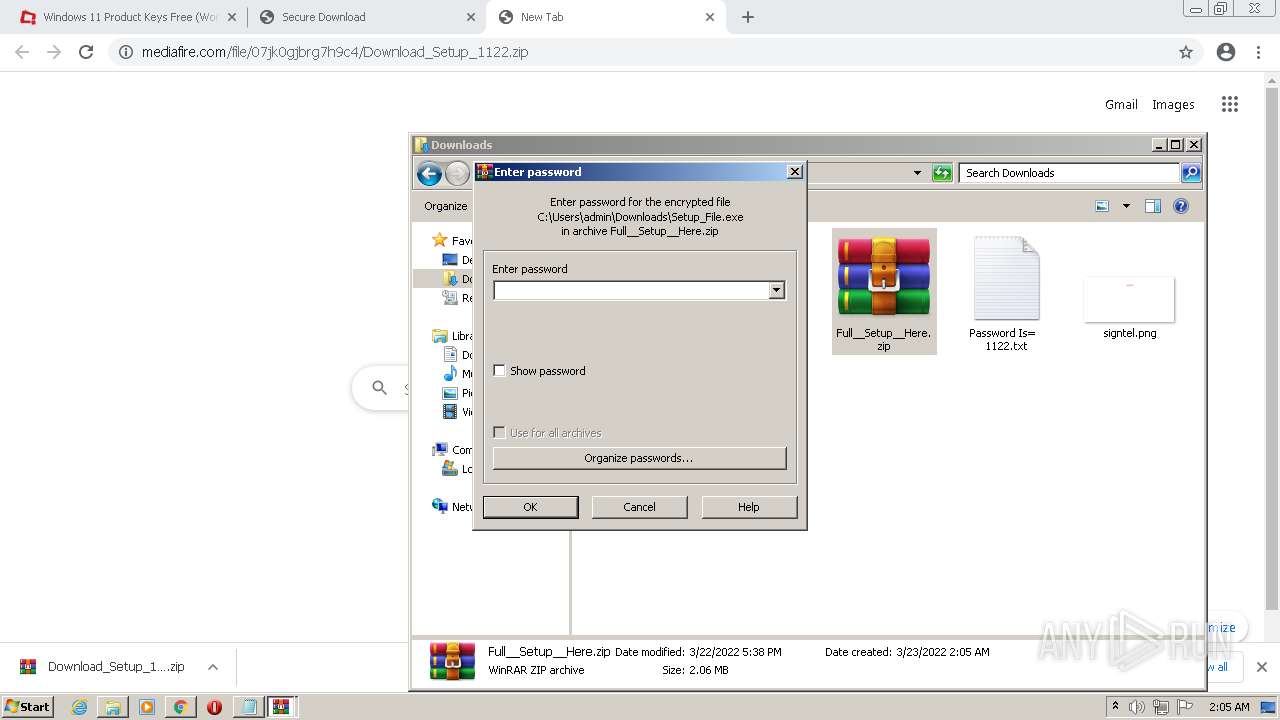Switch to Secure Download tab
Viewport: 1280px width, 720px height.
(x=366, y=17)
